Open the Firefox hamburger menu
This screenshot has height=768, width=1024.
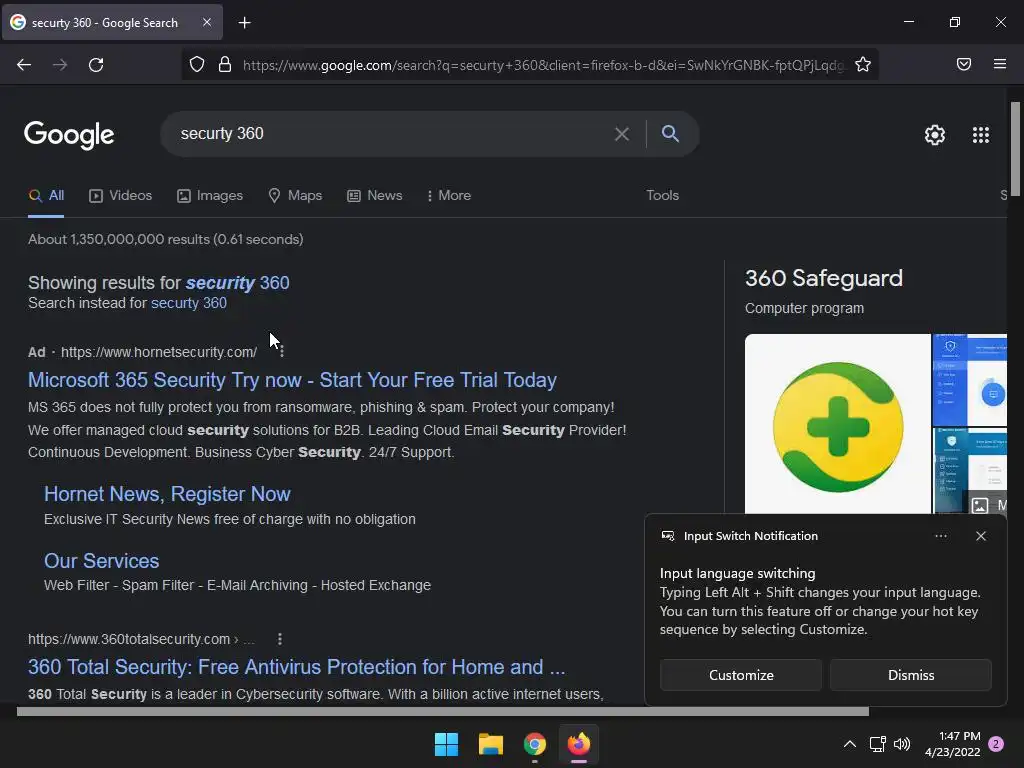[999, 64]
